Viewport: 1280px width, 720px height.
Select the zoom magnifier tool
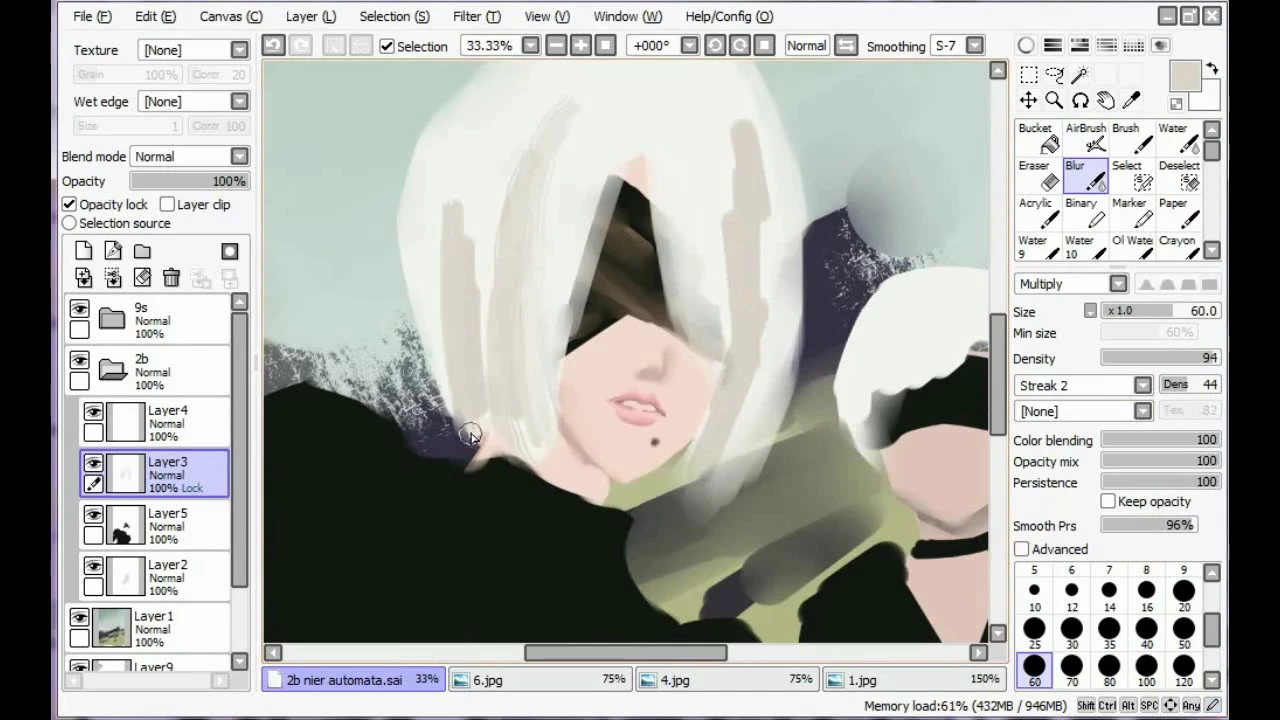click(x=1054, y=100)
